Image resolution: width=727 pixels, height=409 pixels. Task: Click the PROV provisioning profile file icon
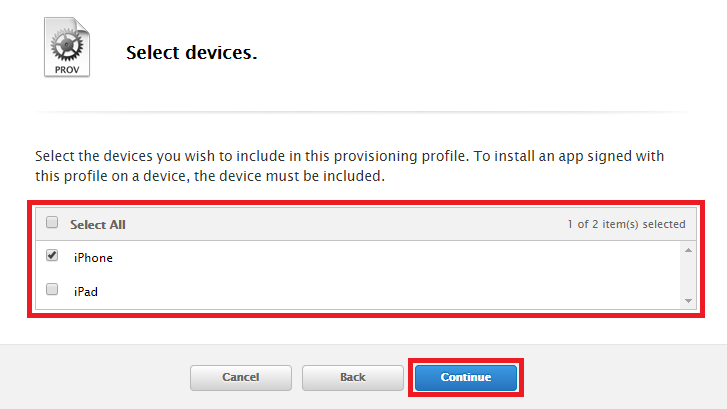tap(67, 47)
